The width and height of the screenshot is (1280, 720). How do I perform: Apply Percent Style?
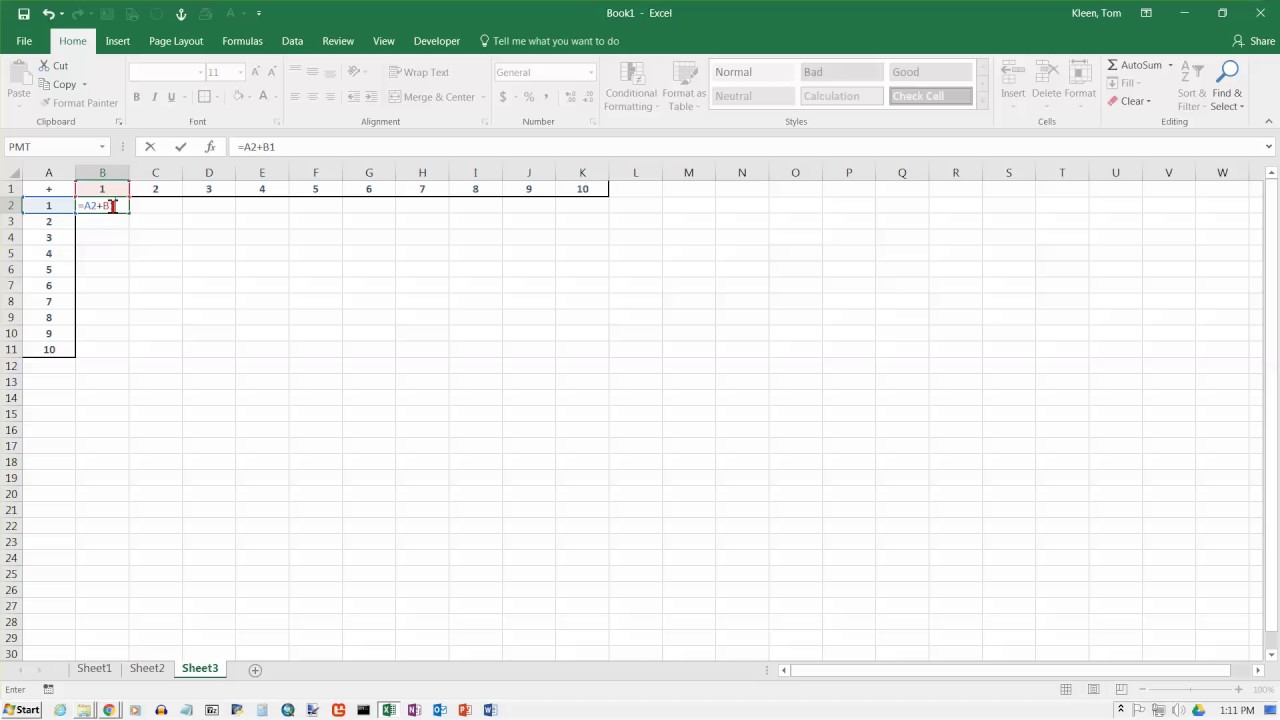click(529, 97)
